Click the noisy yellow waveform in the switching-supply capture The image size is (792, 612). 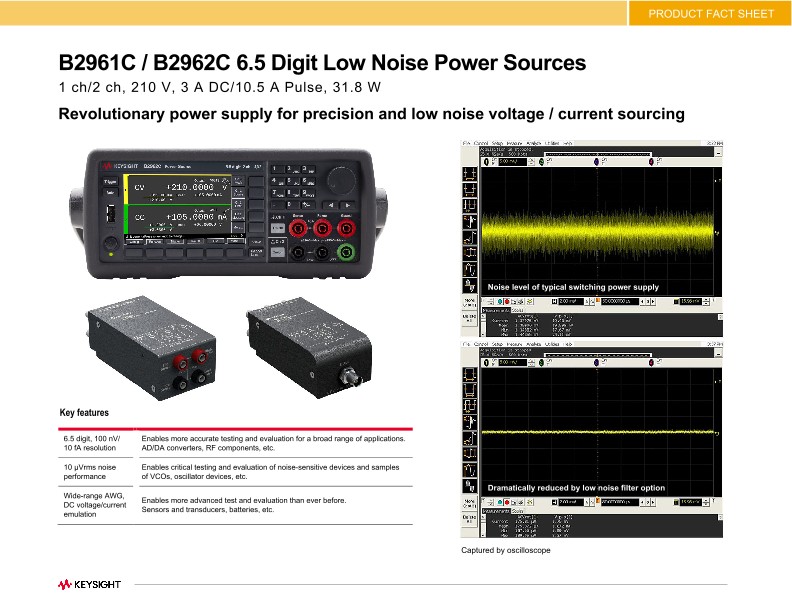point(598,232)
